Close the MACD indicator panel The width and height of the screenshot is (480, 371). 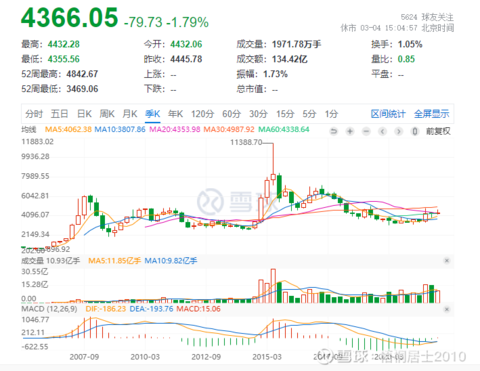(x=447, y=309)
